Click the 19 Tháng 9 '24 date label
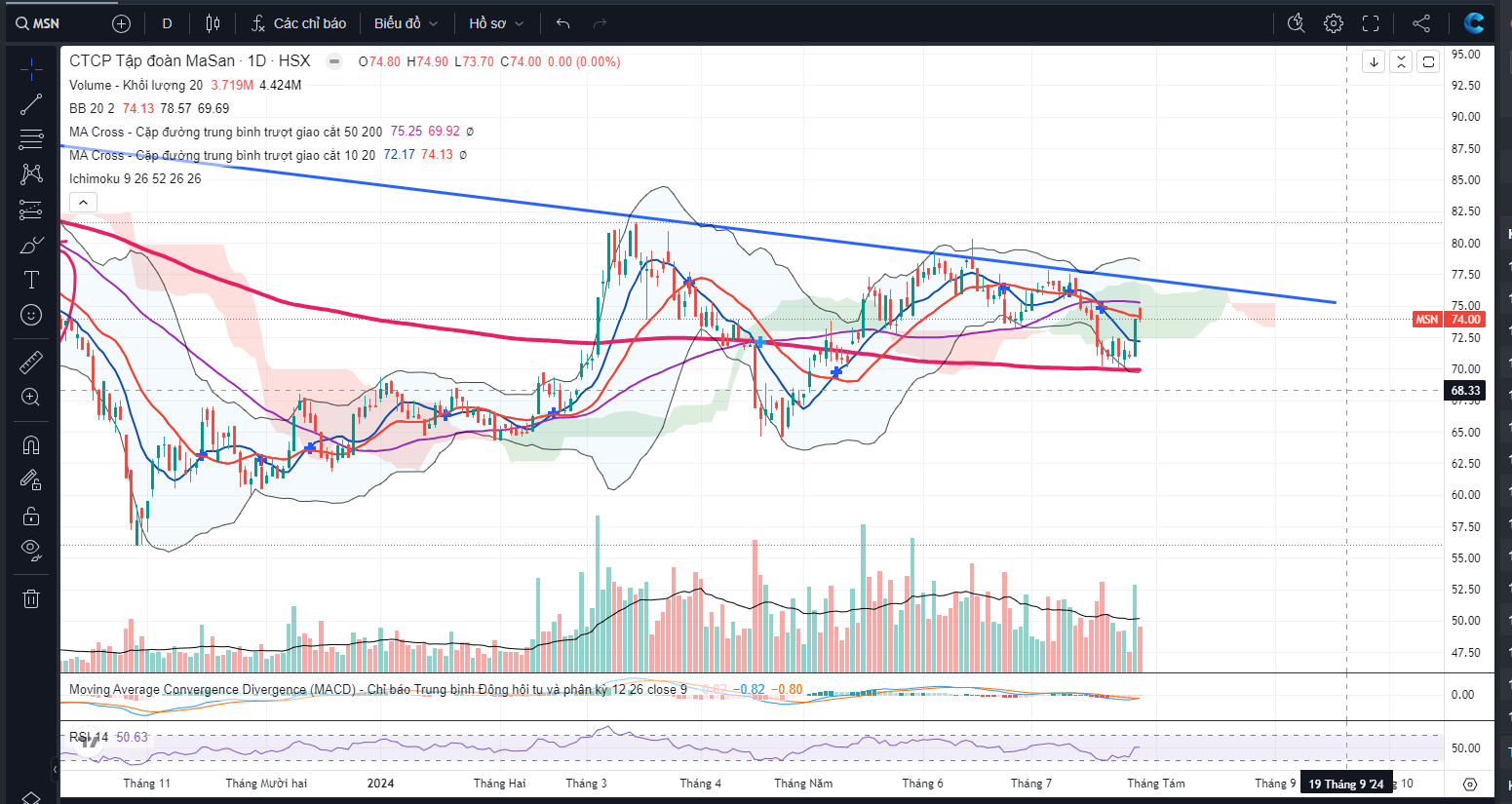The height and width of the screenshot is (804, 1512). 1346,784
